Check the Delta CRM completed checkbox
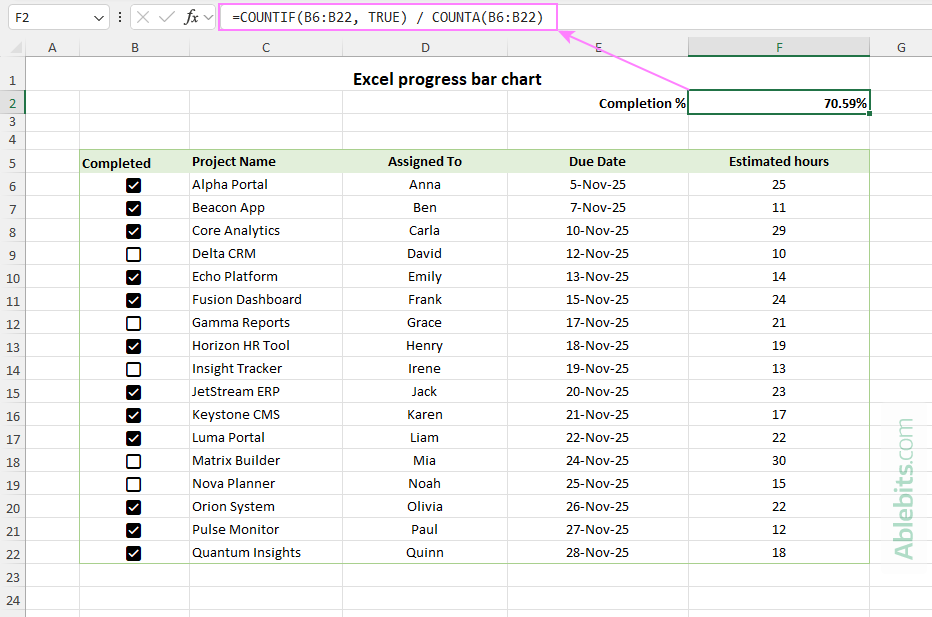Image resolution: width=932 pixels, height=617 pixels. [x=134, y=254]
